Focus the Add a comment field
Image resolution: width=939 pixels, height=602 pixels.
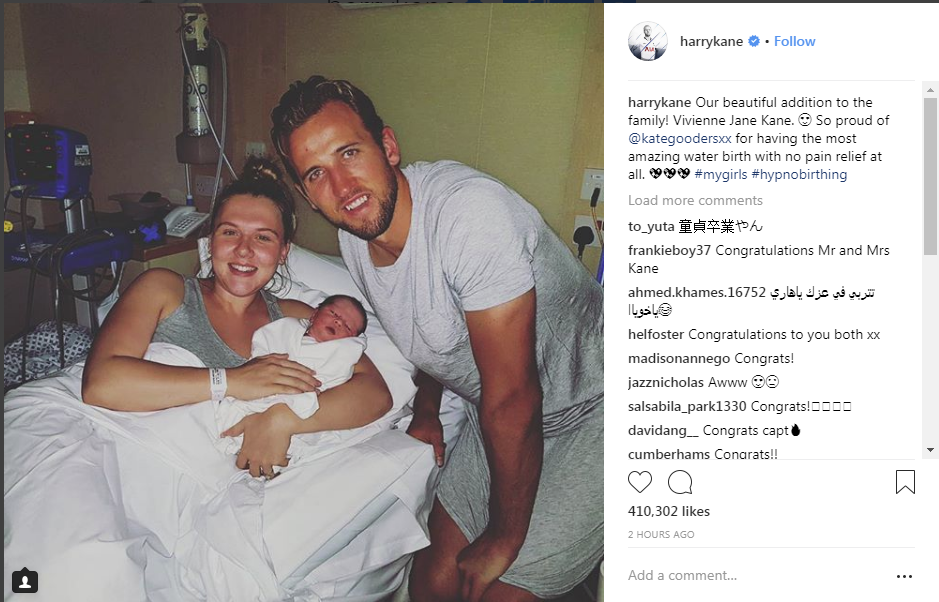pos(755,576)
